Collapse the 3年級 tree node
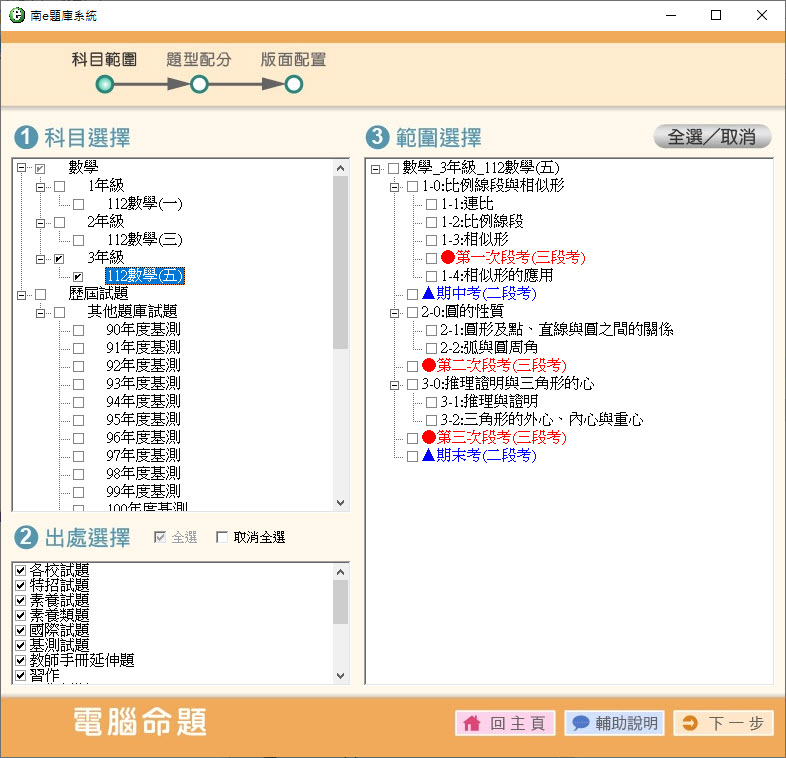Image resolution: width=786 pixels, height=758 pixels. pyautogui.click(x=41, y=259)
